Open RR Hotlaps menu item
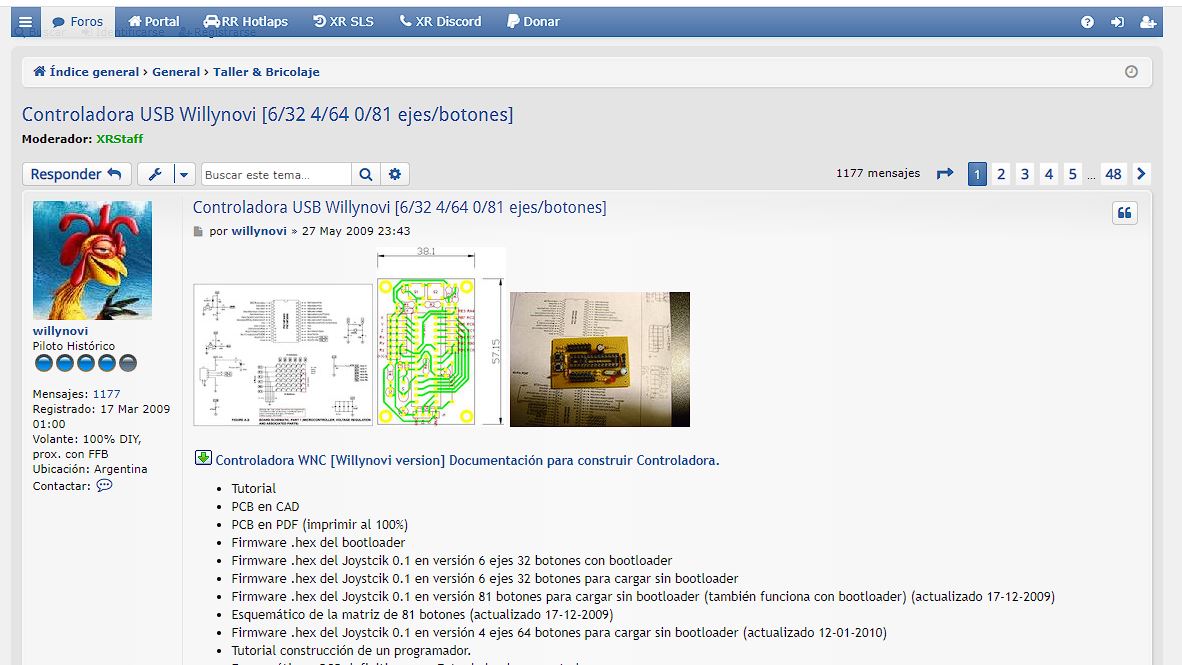Image resolution: width=1182 pixels, height=665 pixels. [246, 22]
